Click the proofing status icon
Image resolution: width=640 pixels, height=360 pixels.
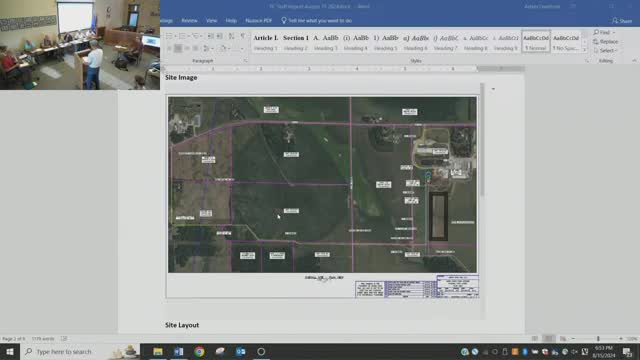(64, 339)
